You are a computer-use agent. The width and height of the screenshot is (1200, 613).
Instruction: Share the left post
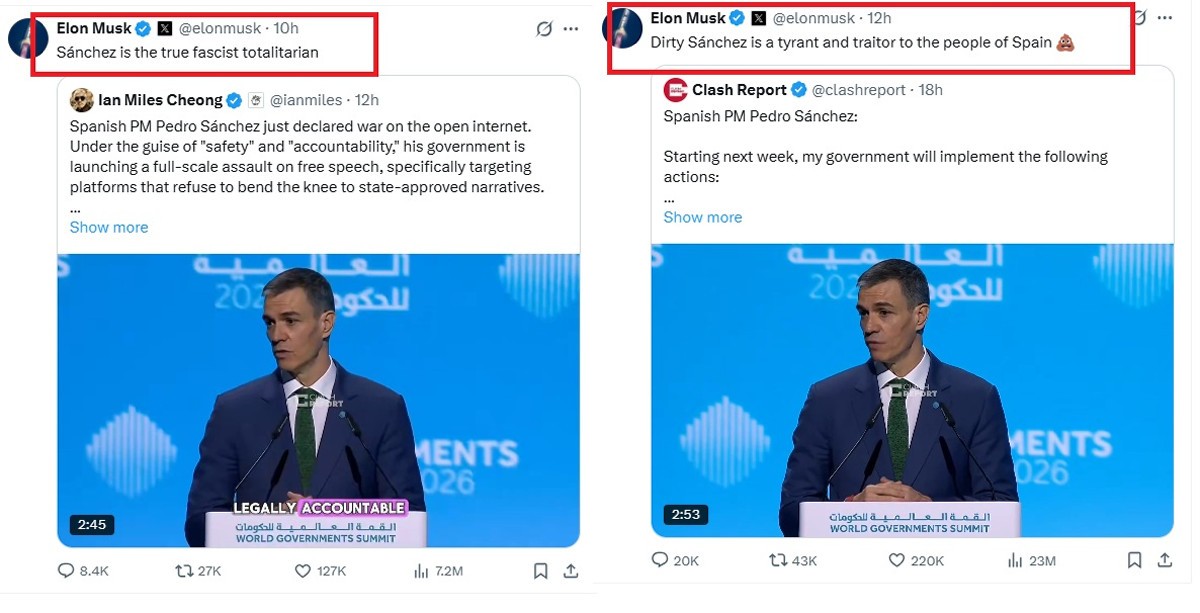click(570, 571)
